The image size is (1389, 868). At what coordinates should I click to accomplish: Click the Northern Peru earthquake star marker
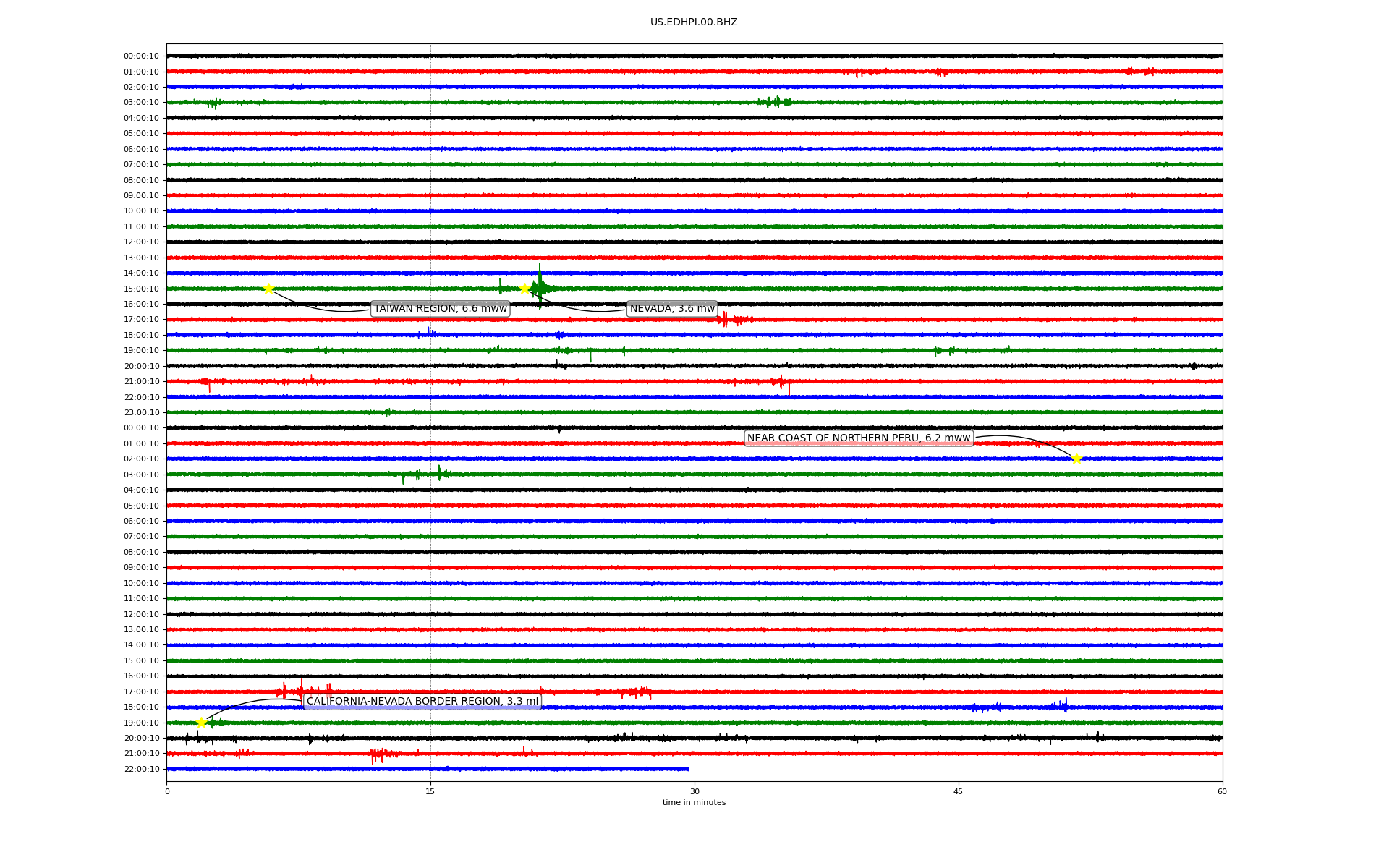click(x=1076, y=459)
